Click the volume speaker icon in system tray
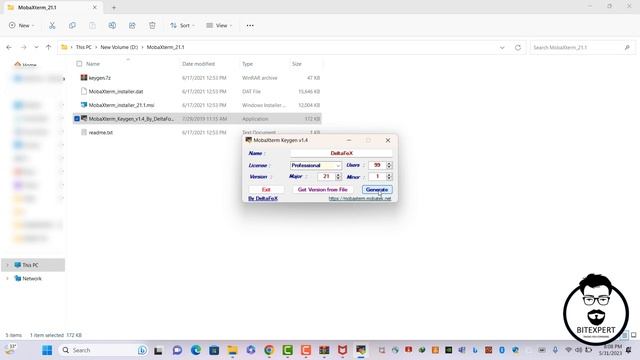 point(578,350)
